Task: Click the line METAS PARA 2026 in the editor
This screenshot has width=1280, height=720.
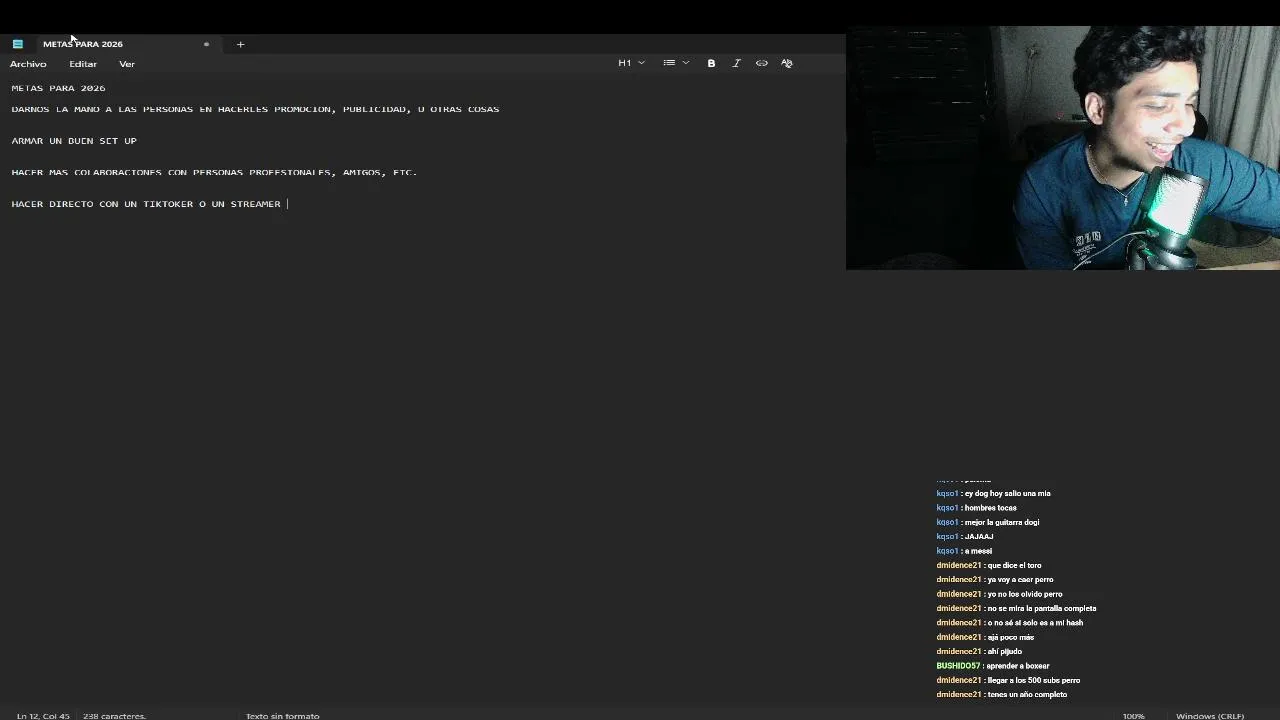Action: click(x=58, y=88)
